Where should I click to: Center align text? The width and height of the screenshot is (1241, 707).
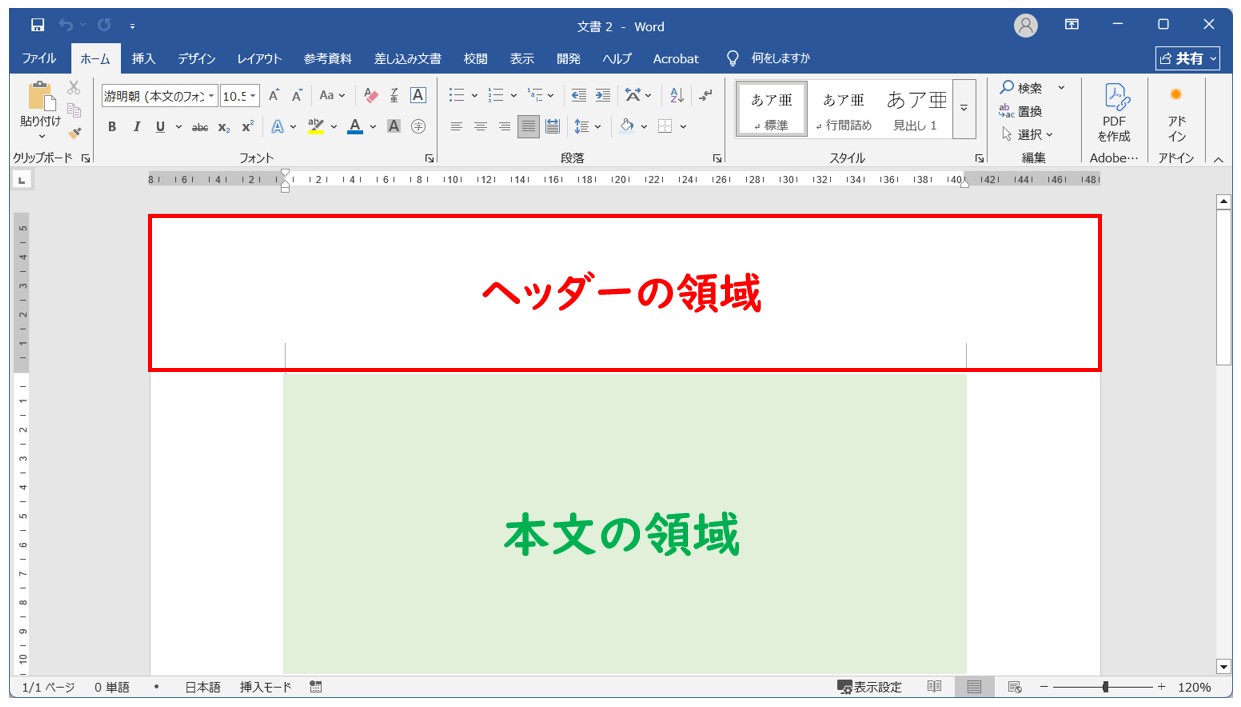click(x=481, y=127)
